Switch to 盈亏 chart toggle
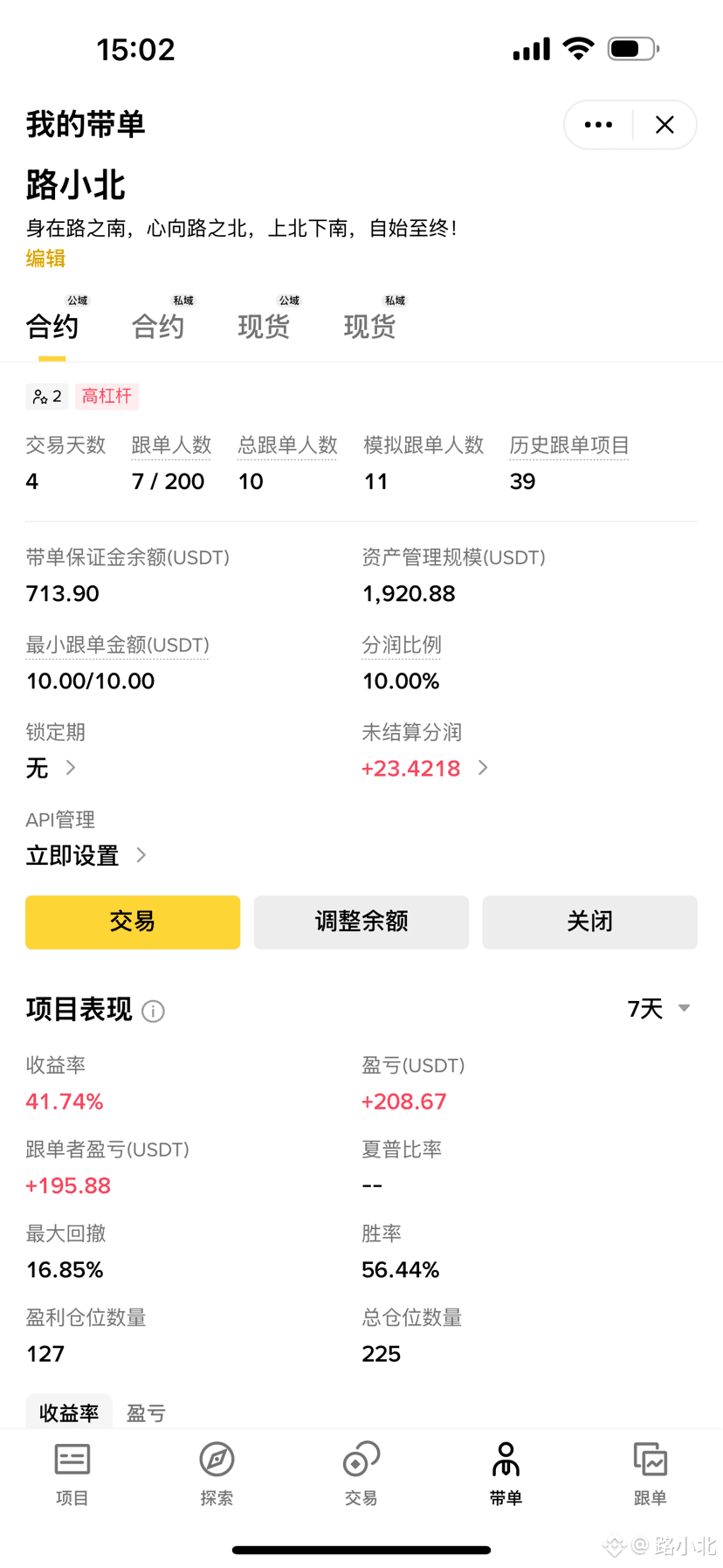Screen dimensions: 723x1568 click(146, 1413)
